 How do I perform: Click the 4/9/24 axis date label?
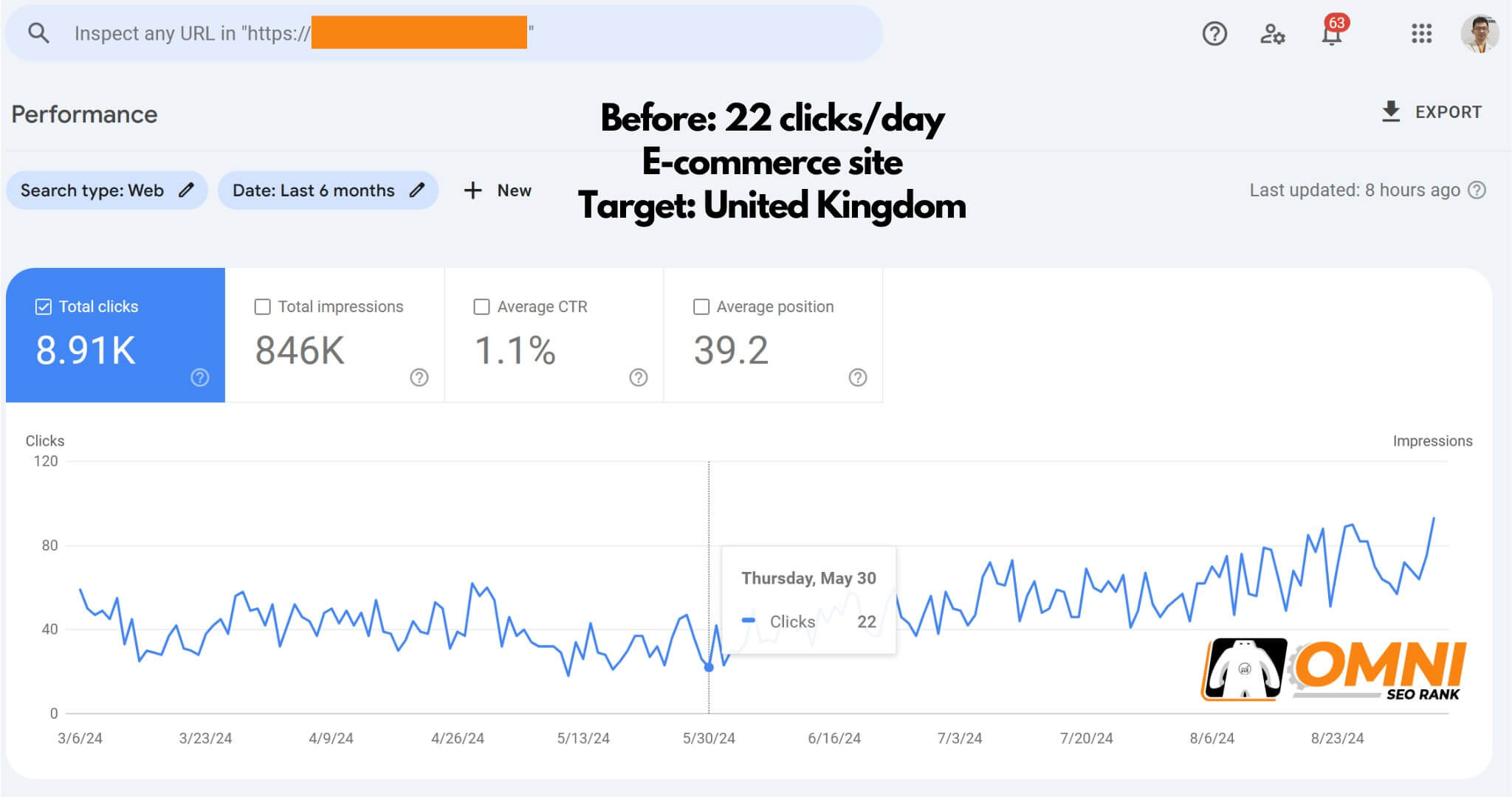(x=331, y=738)
